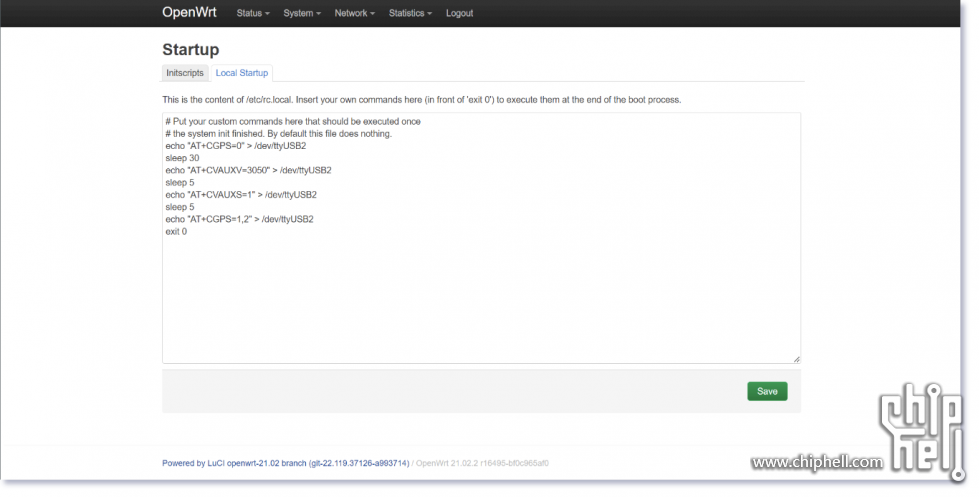Click the AT+CGPS=1,2 command line
Viewport: 979px width, 497px height.
pos(240,219)
